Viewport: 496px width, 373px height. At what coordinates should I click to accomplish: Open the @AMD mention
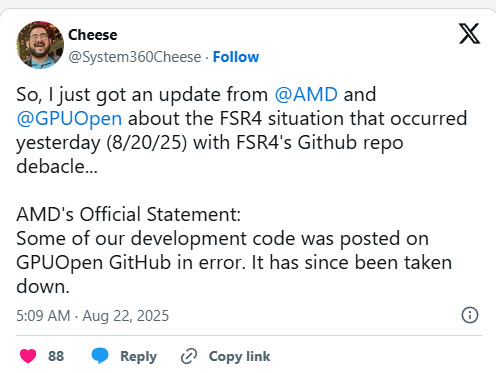point(306,94)
